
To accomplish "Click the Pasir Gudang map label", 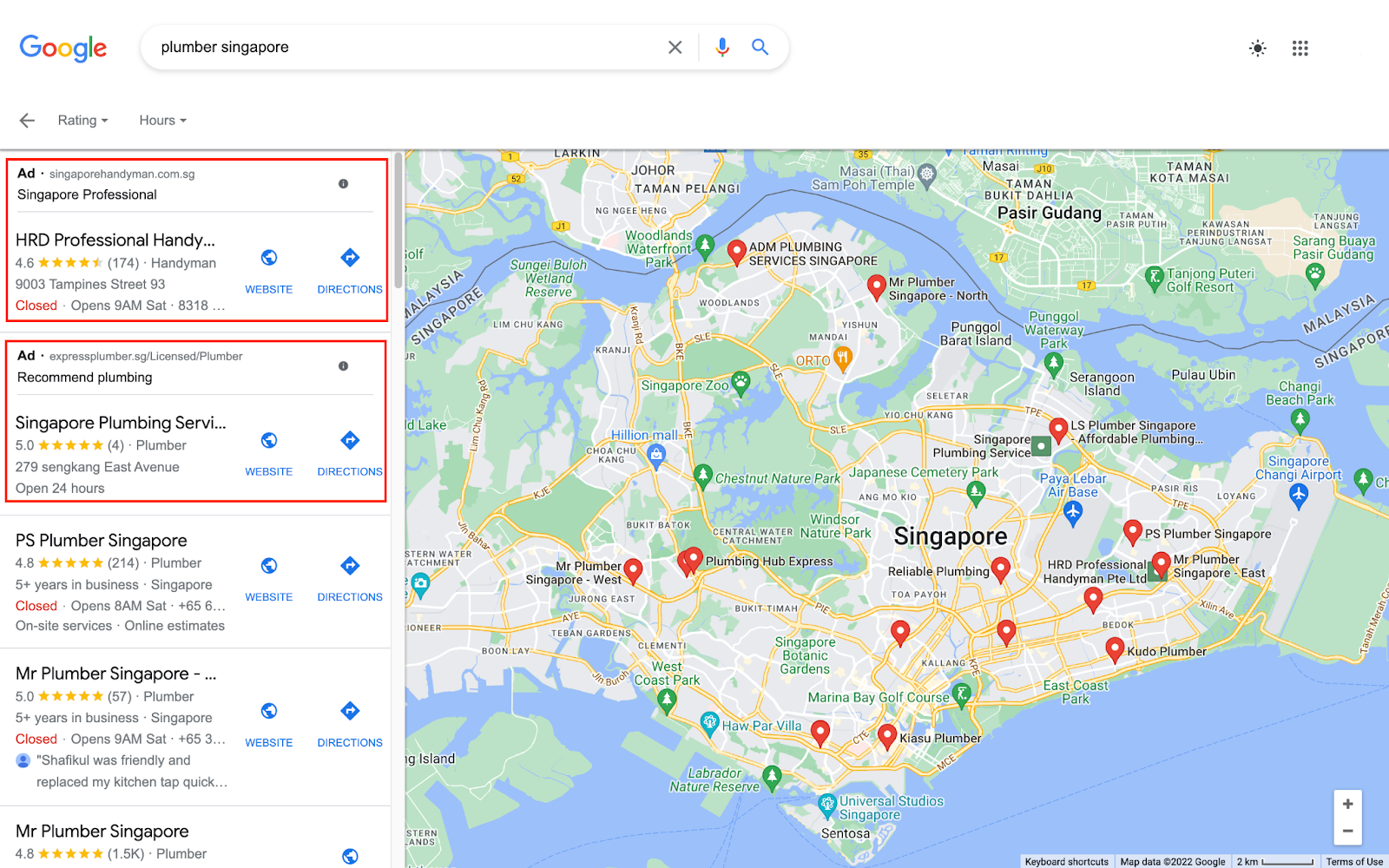I will coord(1050,214).
